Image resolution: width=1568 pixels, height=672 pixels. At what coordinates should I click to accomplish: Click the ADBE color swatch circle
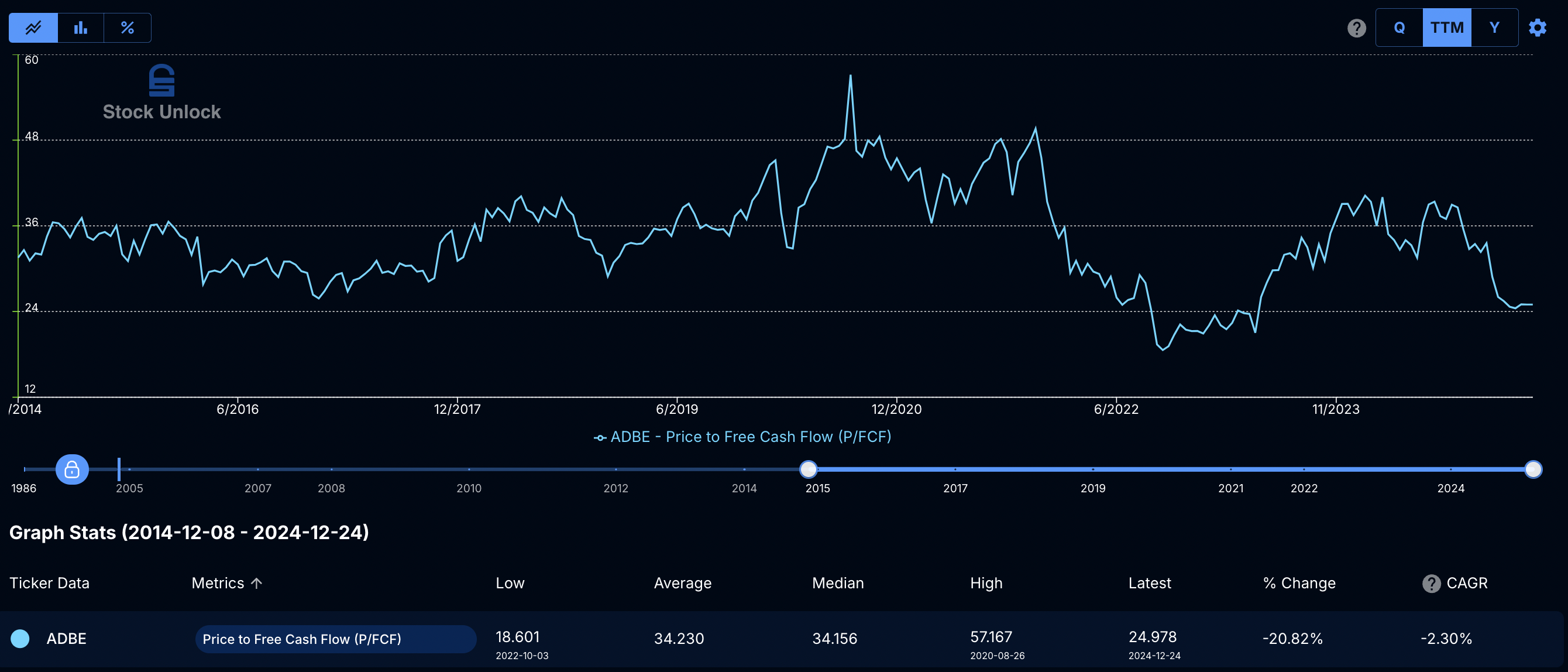[20, 639]
